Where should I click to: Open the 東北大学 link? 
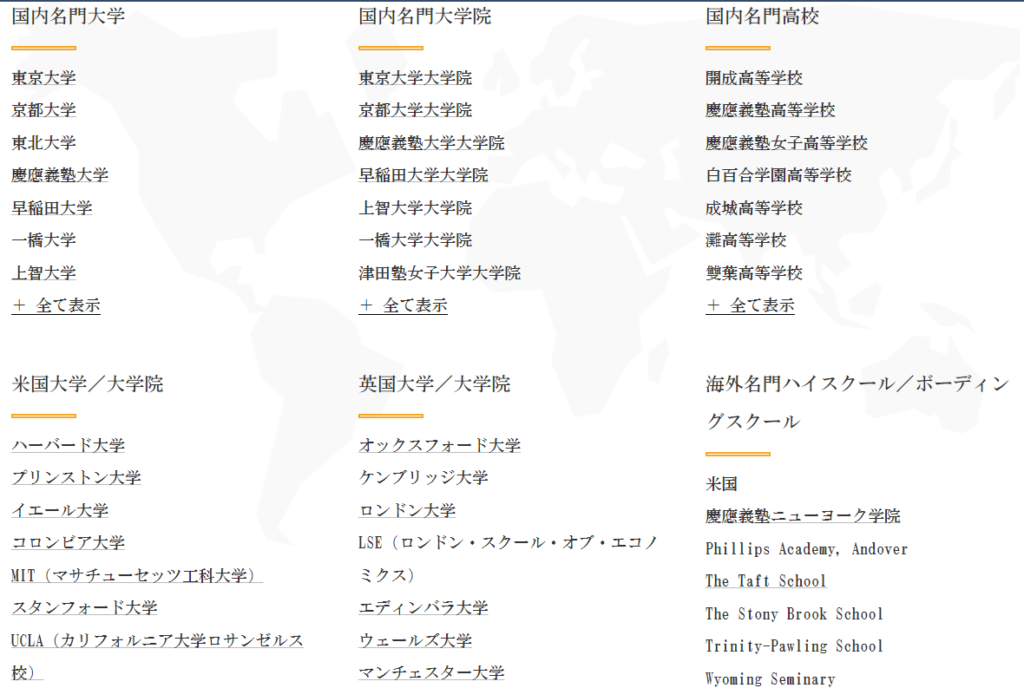click(44, 142)
